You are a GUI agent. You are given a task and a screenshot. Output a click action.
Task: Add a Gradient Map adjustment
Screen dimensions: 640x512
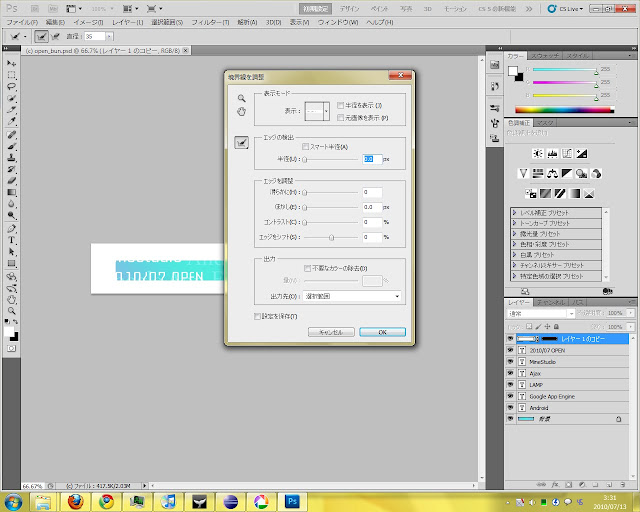(x=574, y=194)
